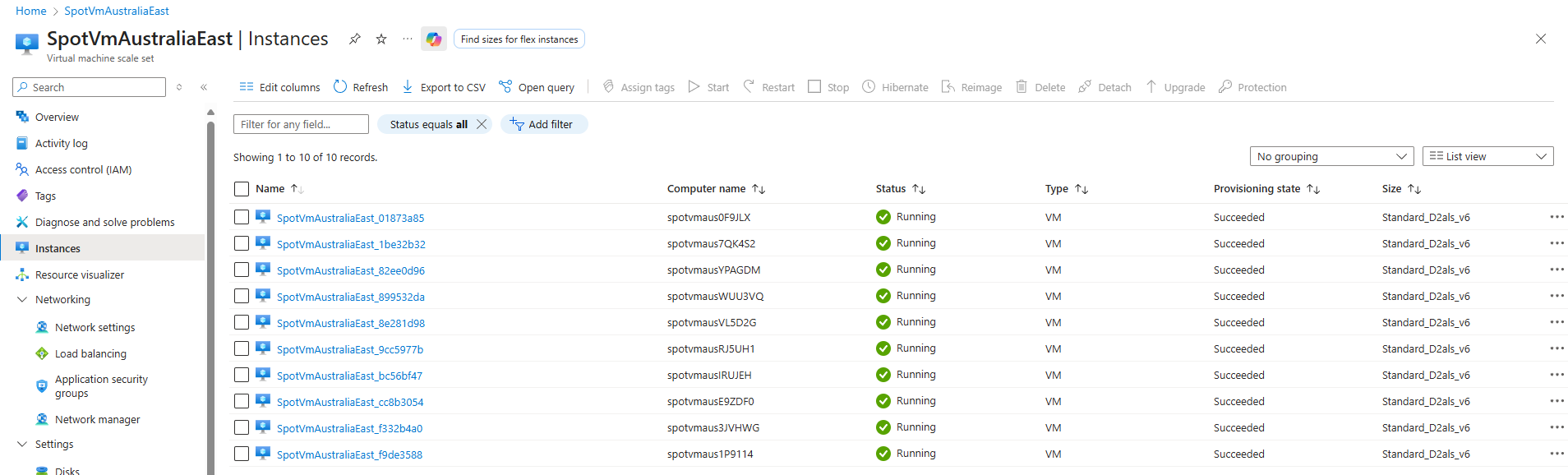Click Edit columns in toolbar
Image resolution: width=1568 pixels, height=475 pixels.
[280, 87]
